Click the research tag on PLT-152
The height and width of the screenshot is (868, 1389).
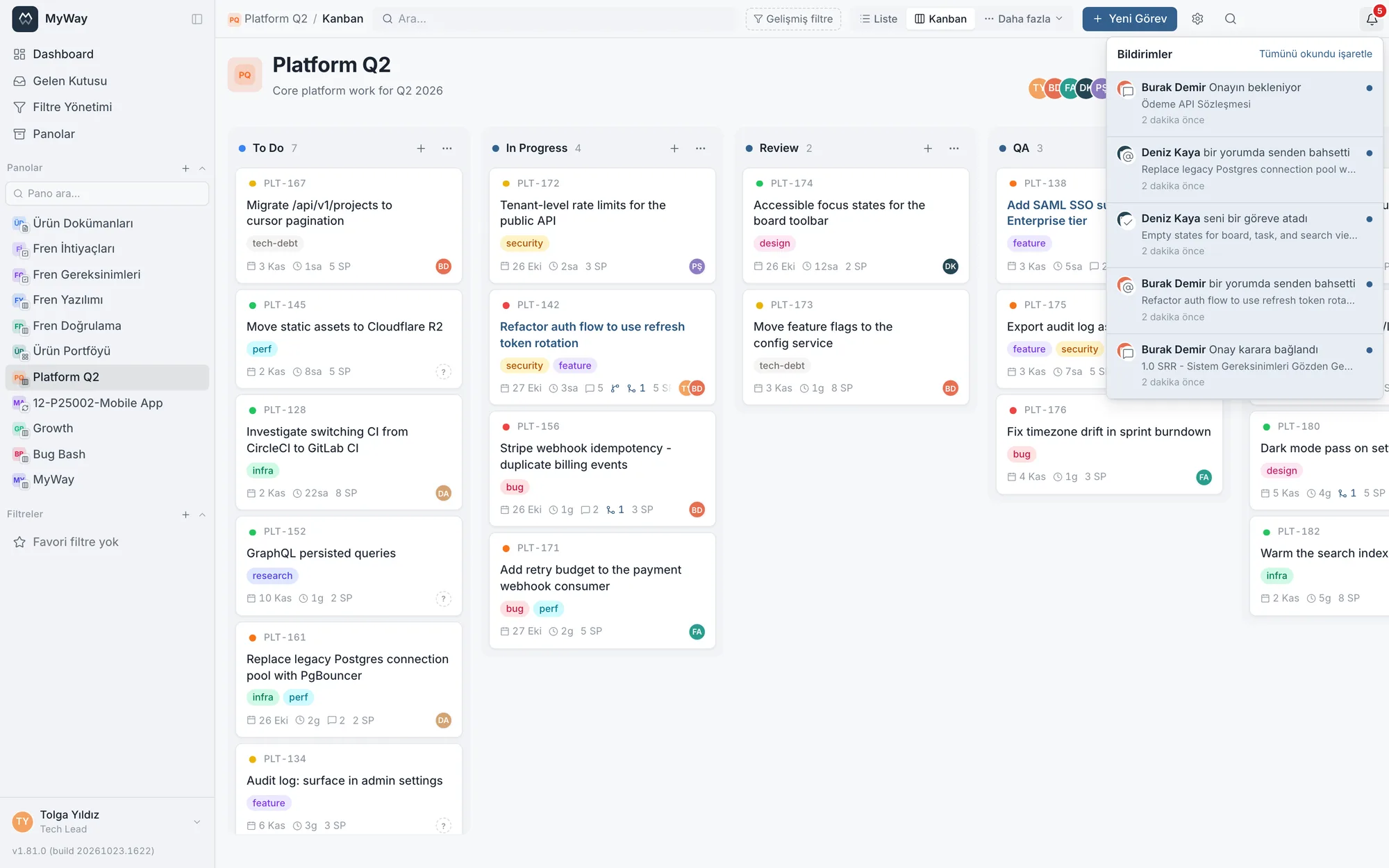[272, 576]
